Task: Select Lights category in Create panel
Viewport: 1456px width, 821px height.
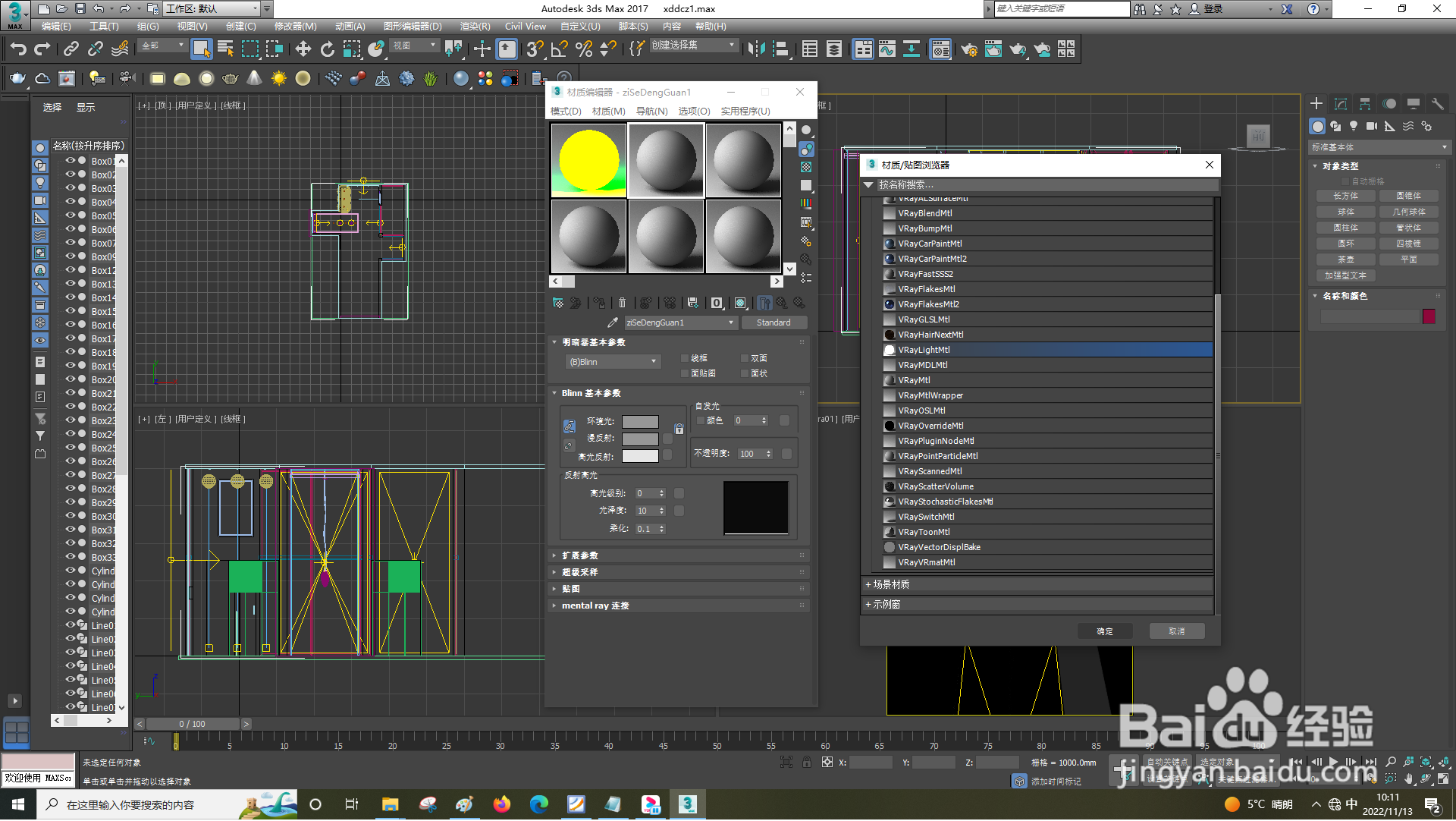Action: [x=1354, y=127]
